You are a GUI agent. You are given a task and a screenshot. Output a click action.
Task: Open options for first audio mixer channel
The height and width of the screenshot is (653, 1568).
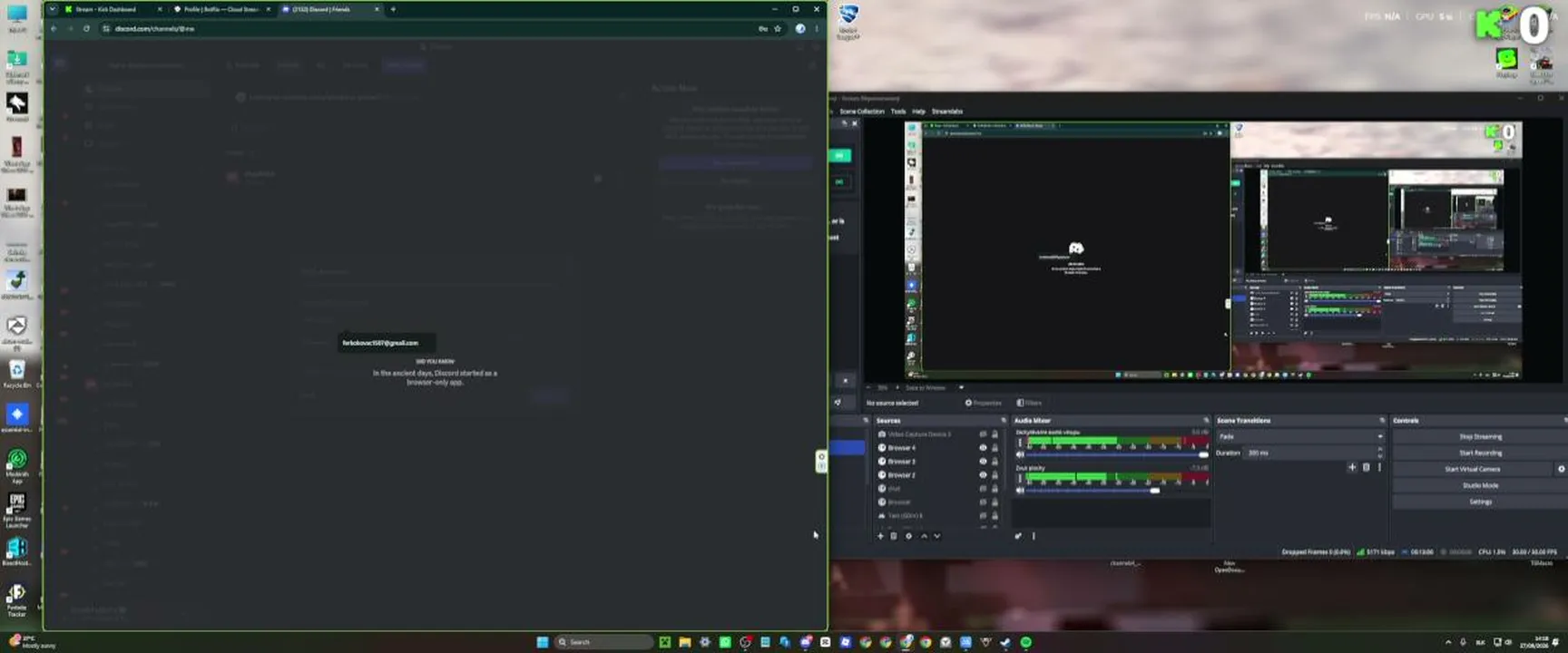tap(1020, 443)
